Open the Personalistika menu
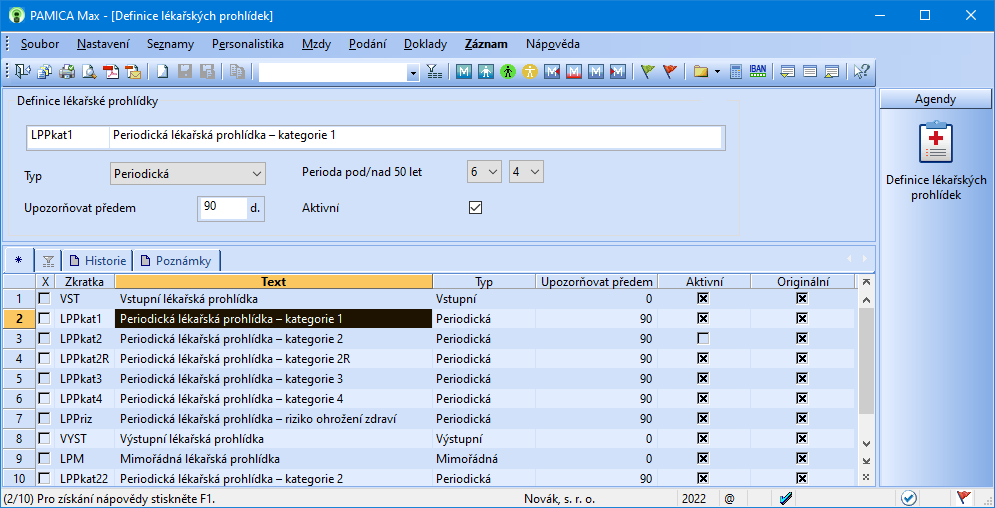995x508 pixels. coord(247,44)
